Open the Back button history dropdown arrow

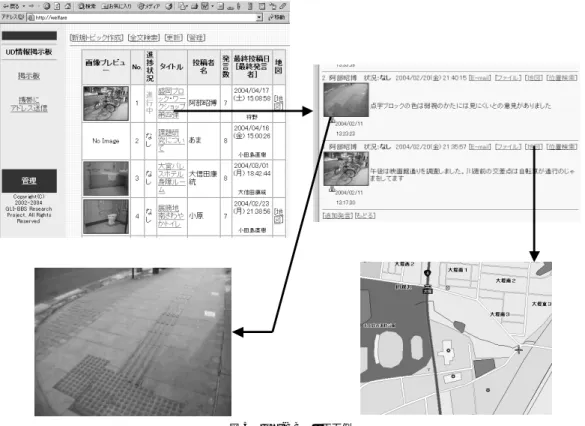click(24, 6)
